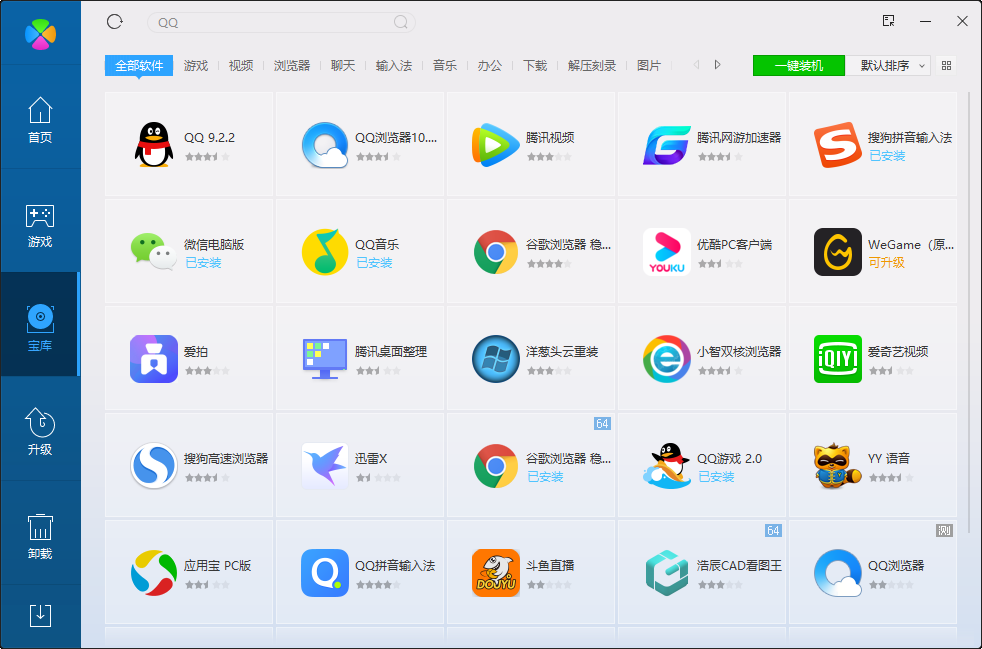Open the 斗鱼直播 Douyu icon

[x=495, y=573]
